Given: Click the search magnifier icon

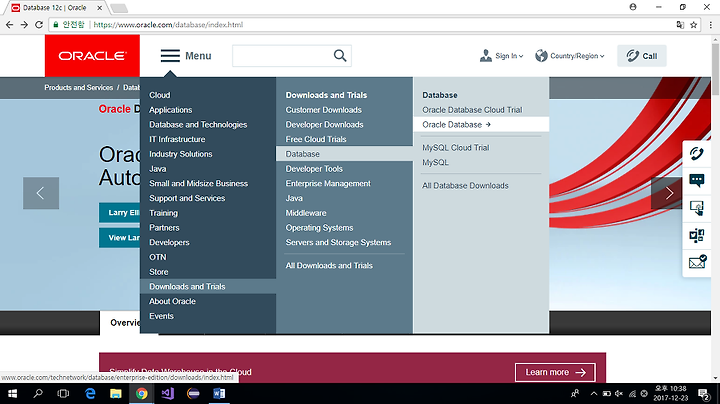Looking at the screenshot, I should click(x=340, y=56).
